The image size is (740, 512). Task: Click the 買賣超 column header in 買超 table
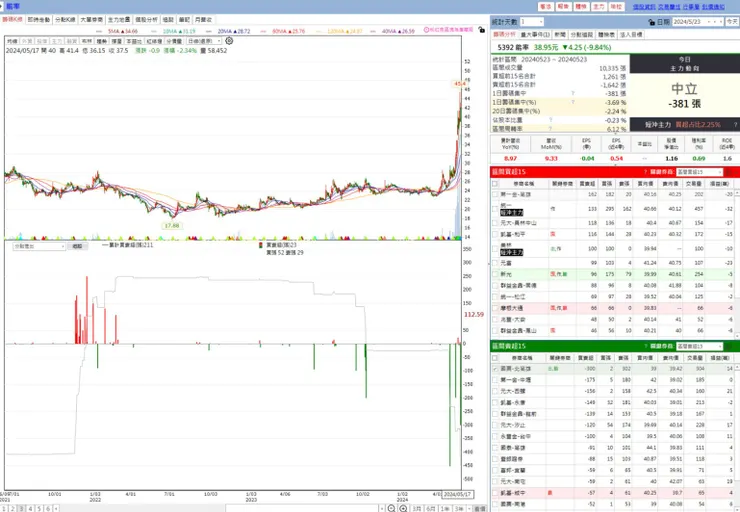(x=587, y=184)
